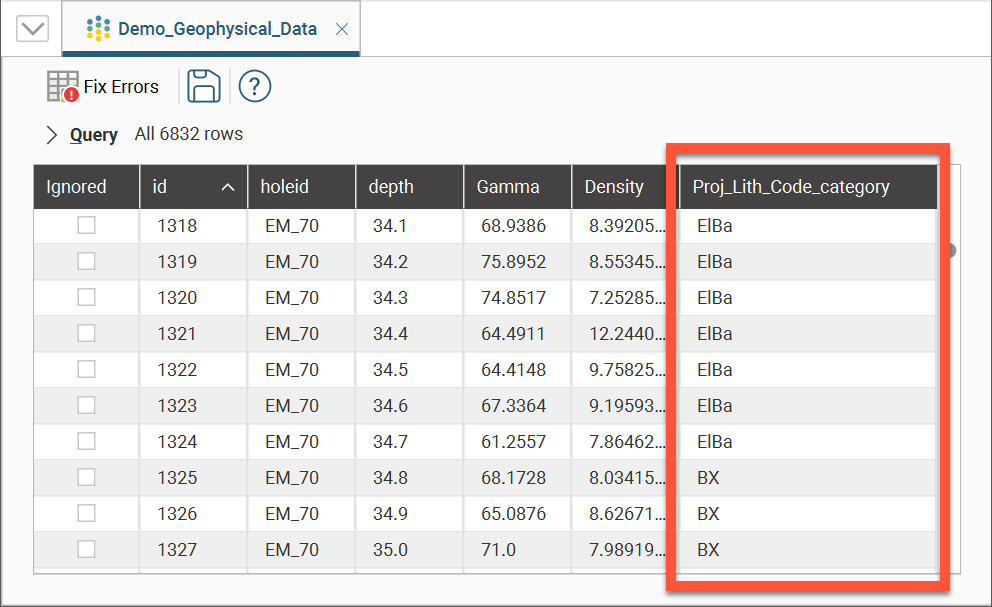Click the BX lithology cell in row 1326

708,514
